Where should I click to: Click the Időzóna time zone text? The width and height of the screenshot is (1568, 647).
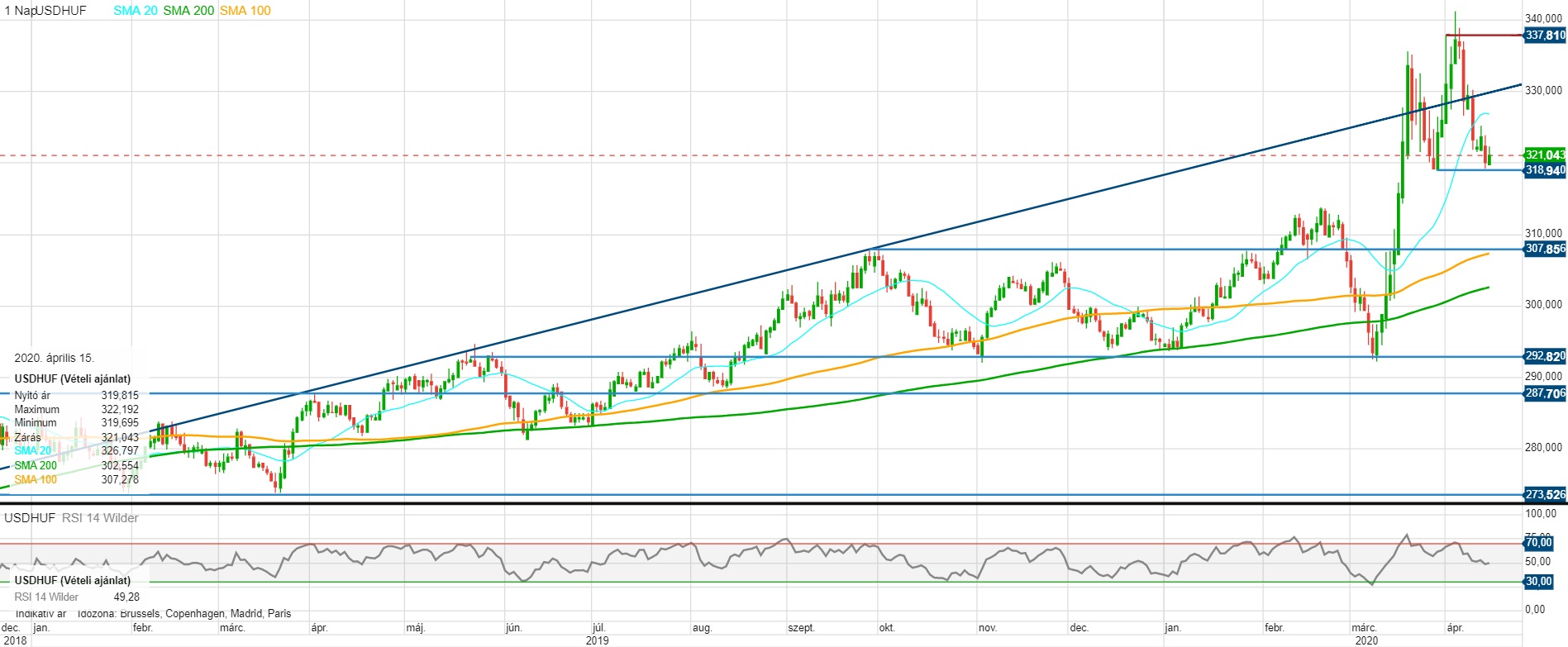pyautogui.click(x=183, y=613)
